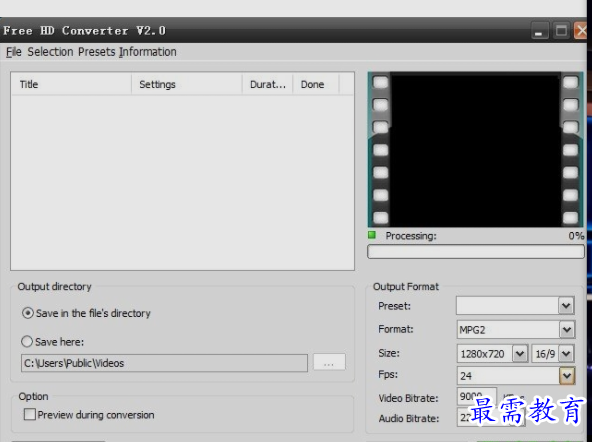Click the browse folder button (...)
592x442 pixels.
pyautogui.click(x=329, y=362)
